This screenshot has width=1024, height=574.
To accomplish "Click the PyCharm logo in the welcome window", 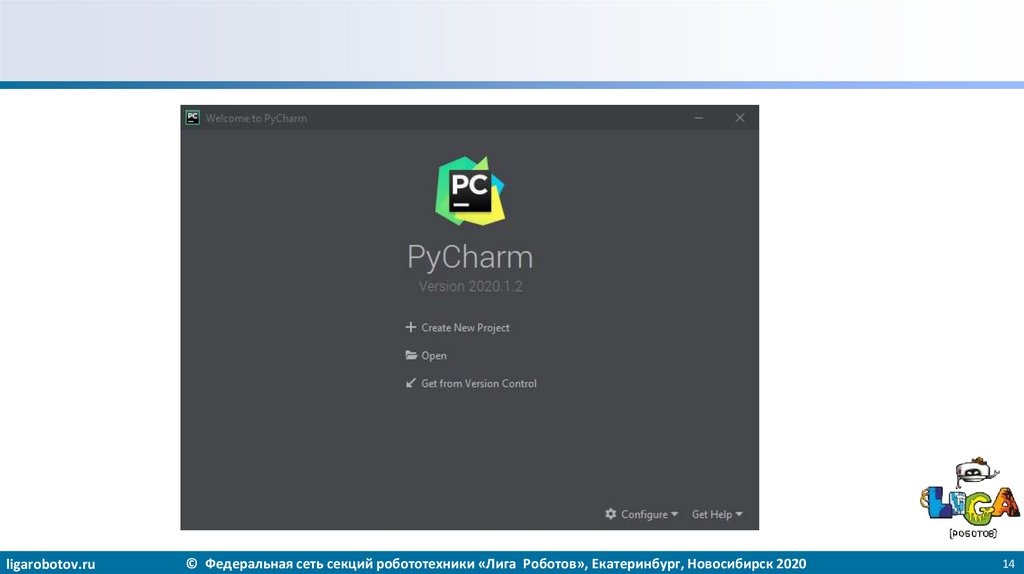I will click(x=470, y=191).
